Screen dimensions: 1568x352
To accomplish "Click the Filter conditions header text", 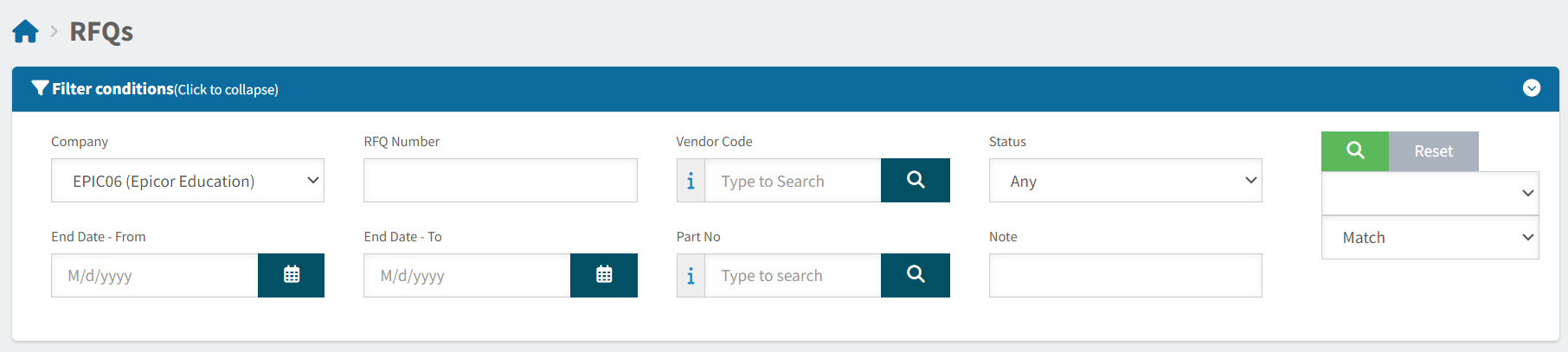I will 112,89.
